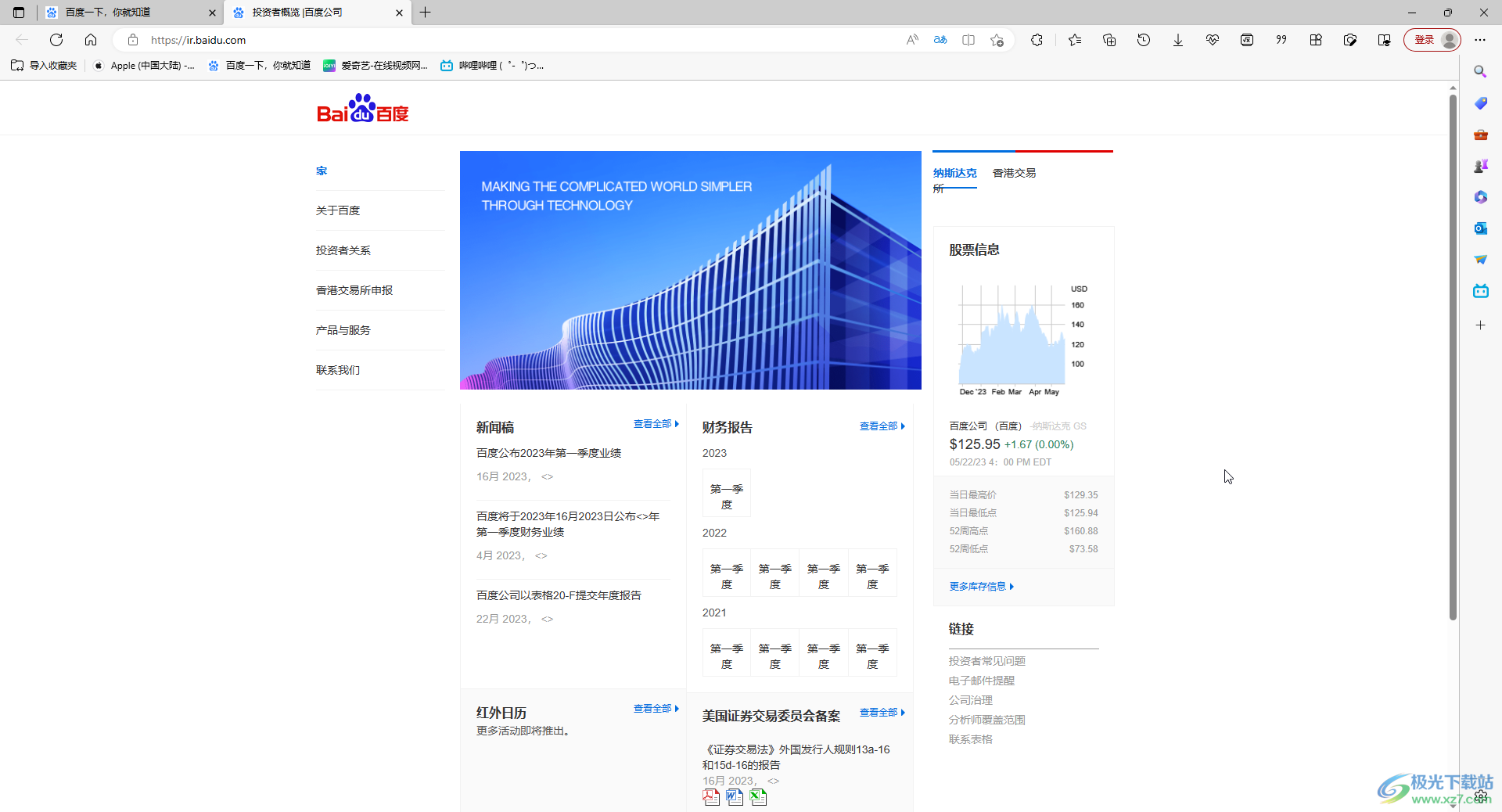Add this page to favorites star icon
The image size is (1502, 812).
[997, 40]
